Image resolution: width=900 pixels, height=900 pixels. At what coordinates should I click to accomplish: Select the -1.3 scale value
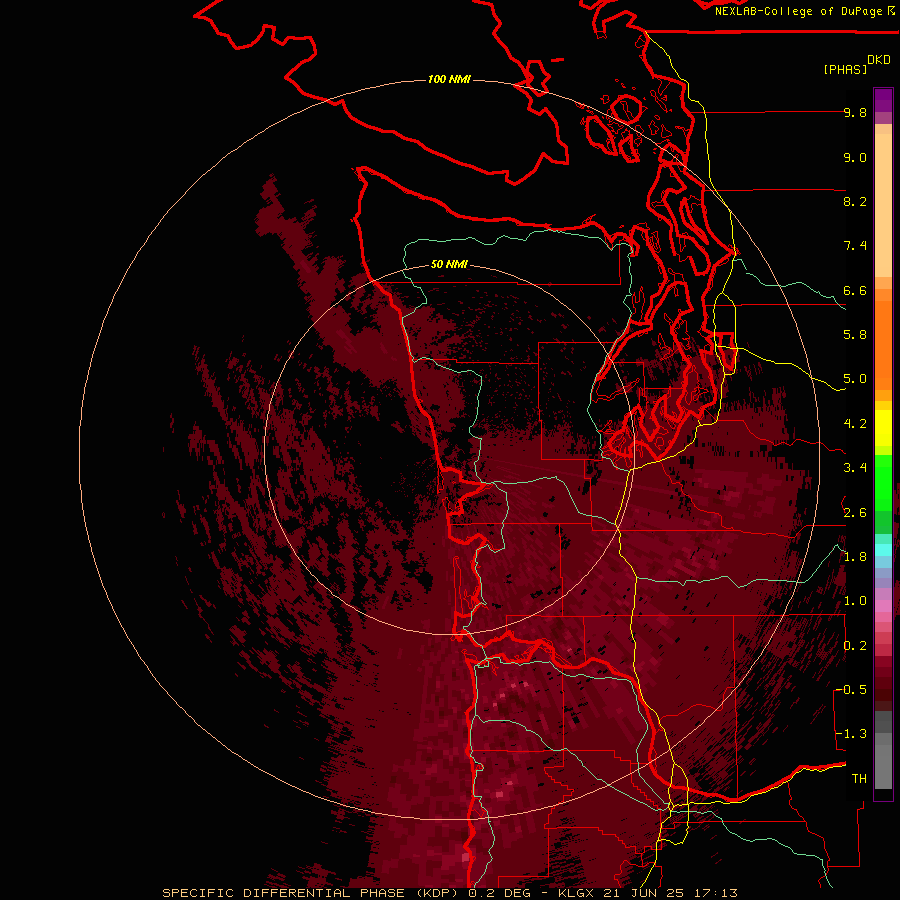point(851,734)
